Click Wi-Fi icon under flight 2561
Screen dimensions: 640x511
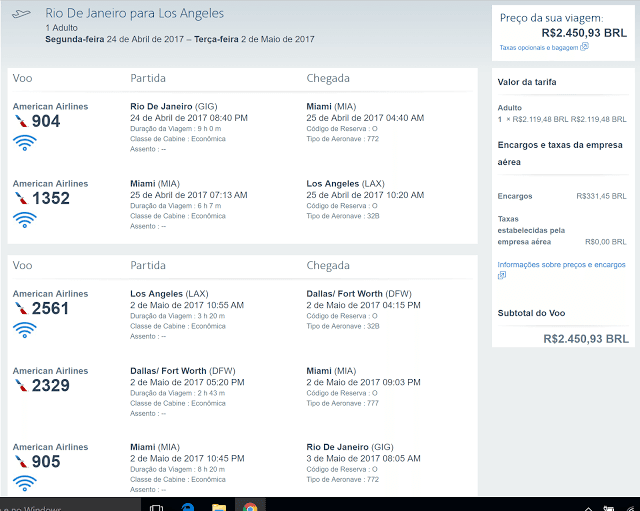24,330
